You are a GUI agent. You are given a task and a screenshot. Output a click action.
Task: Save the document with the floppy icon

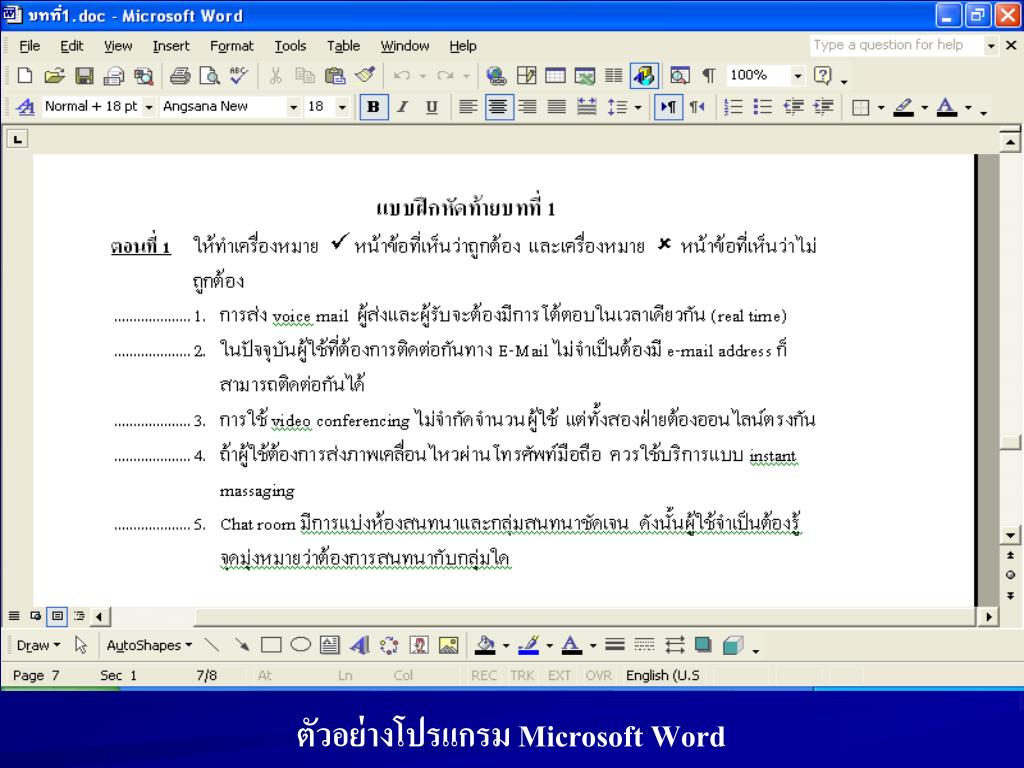[84, 76]
